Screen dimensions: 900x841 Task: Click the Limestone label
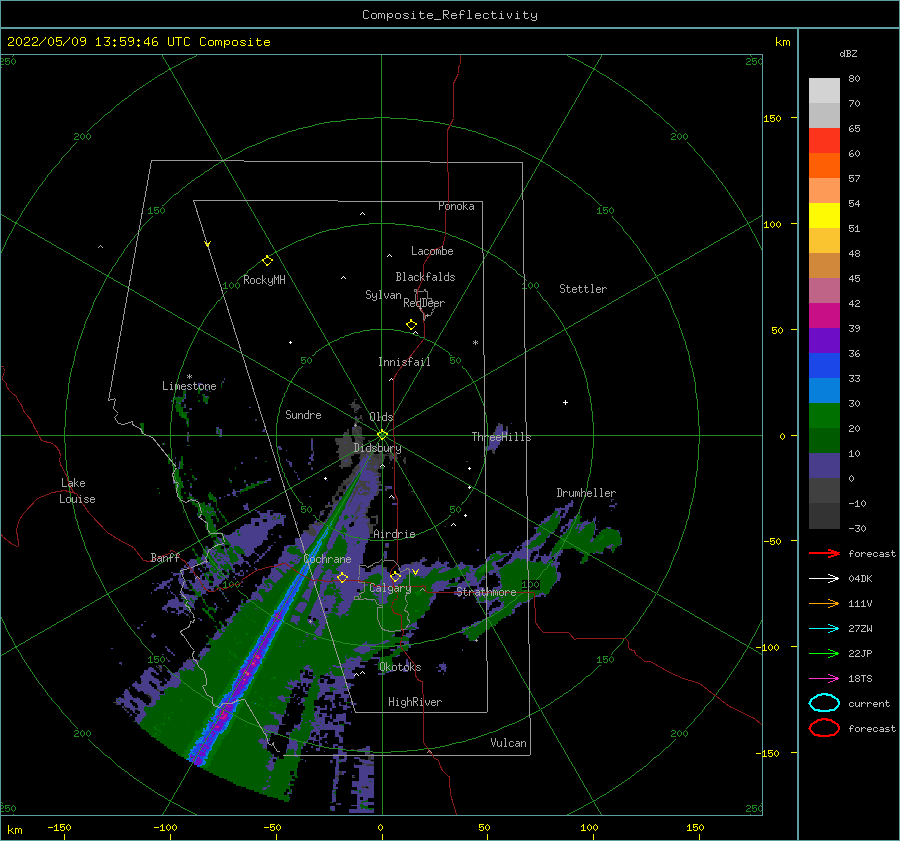(189, 386)
